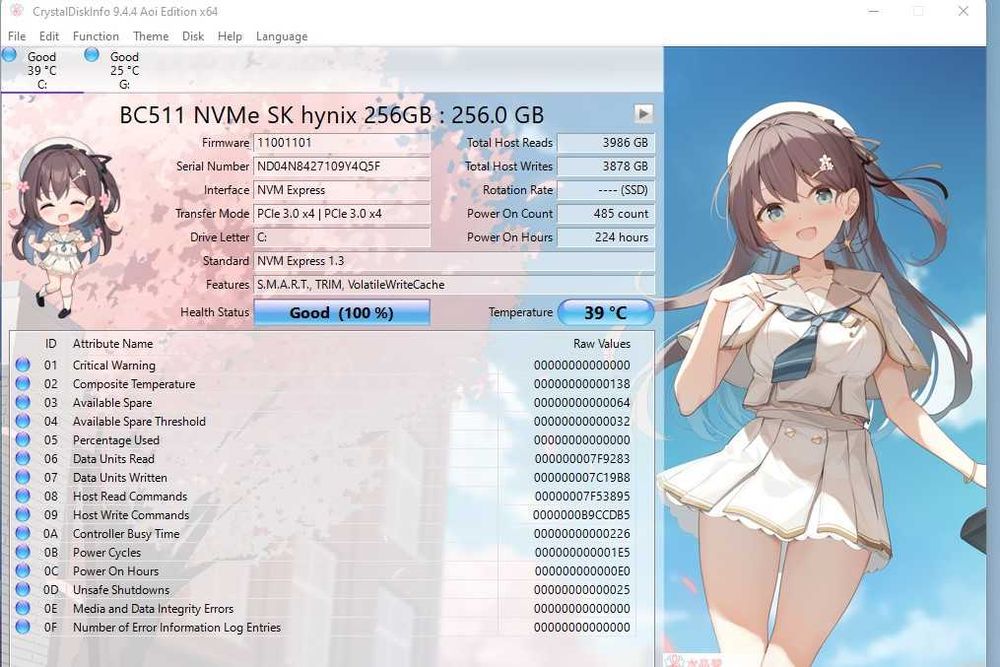Click the Power On Count value 485 count
The width and height of the screenshot is (1000, 667).
606,214
